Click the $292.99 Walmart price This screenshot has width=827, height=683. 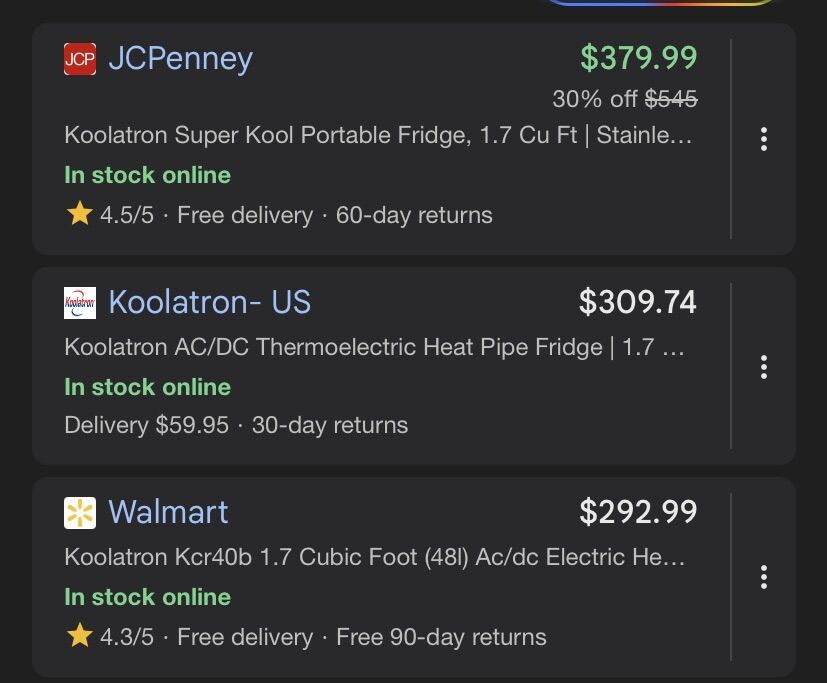coord(638,512)
